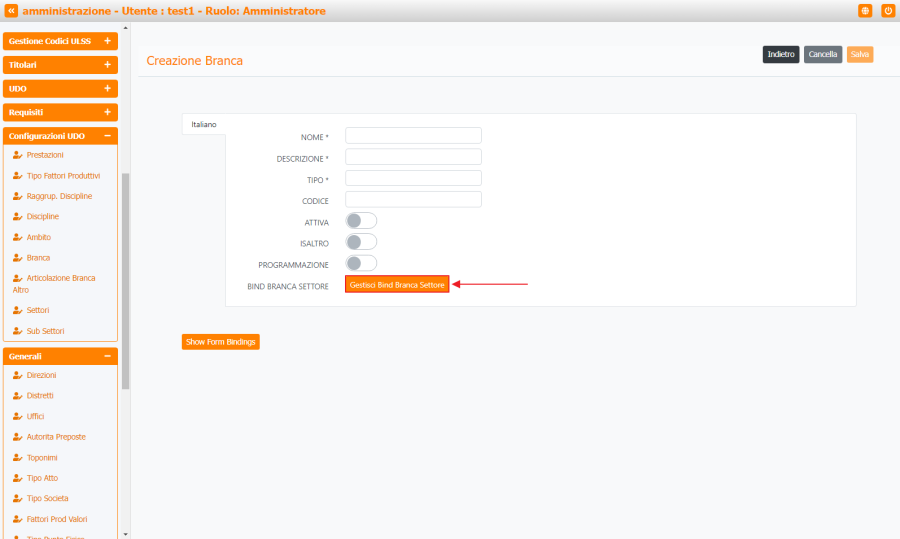Select the Italiano language tab
This screenshot has height=539, width=900.
point(204,124)
